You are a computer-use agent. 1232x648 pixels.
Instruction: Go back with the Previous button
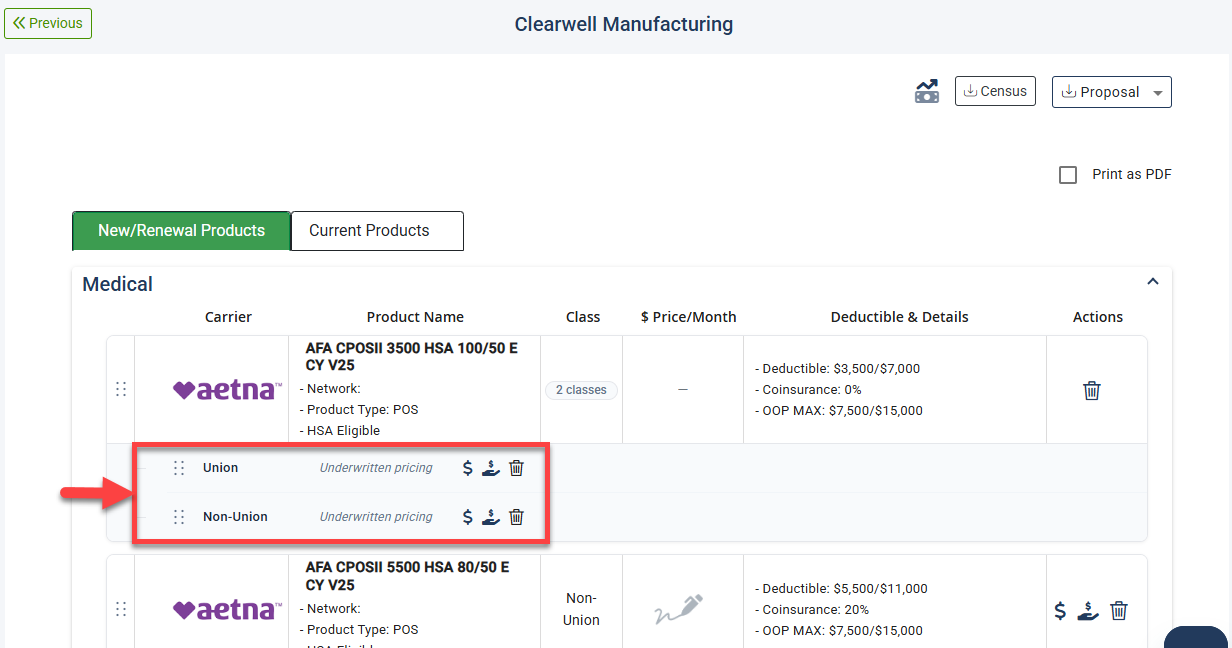pos(48,23)
